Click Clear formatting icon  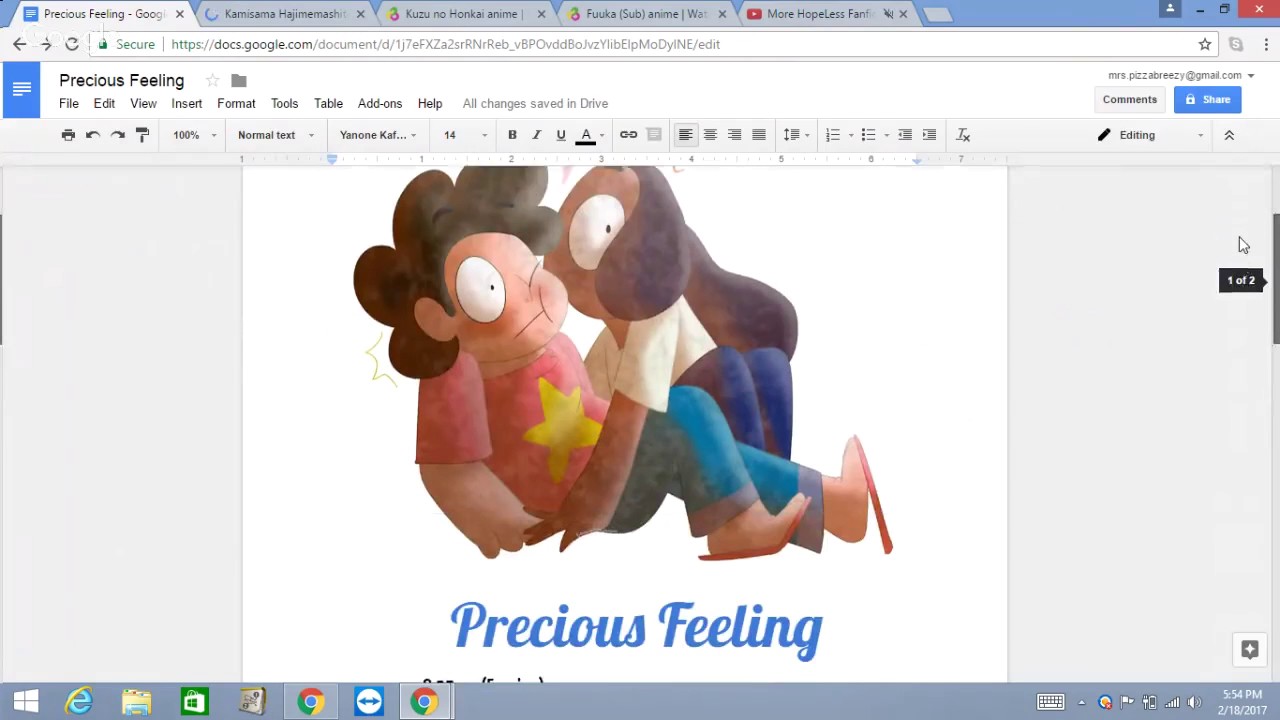[x=963, y=135]
